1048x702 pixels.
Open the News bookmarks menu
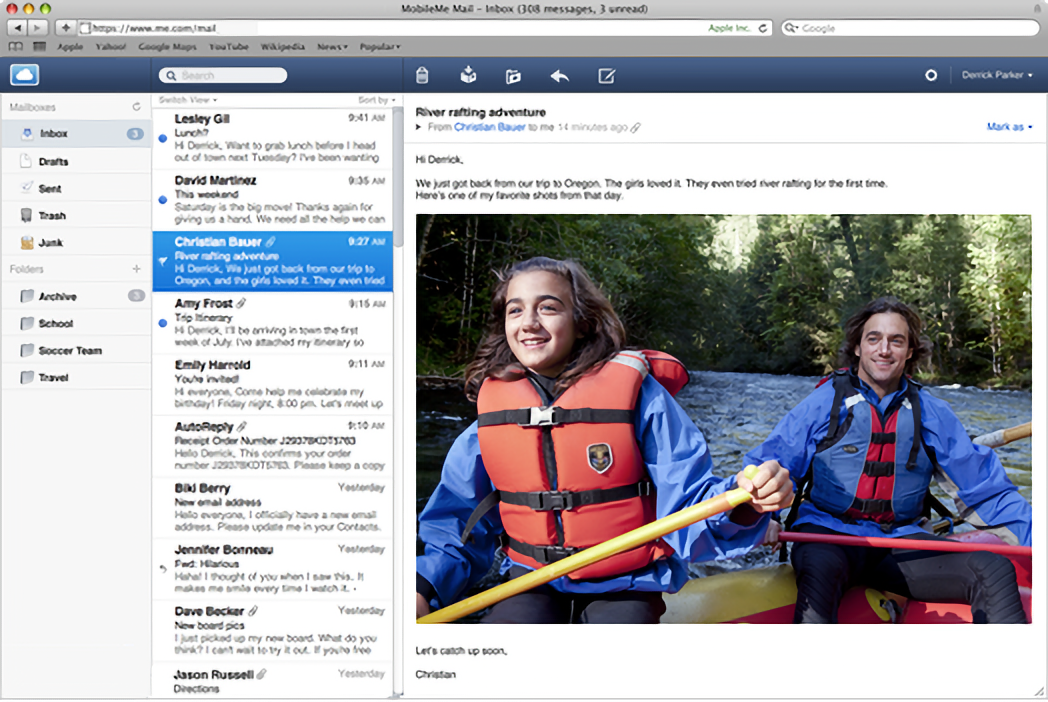click(330, 46)
